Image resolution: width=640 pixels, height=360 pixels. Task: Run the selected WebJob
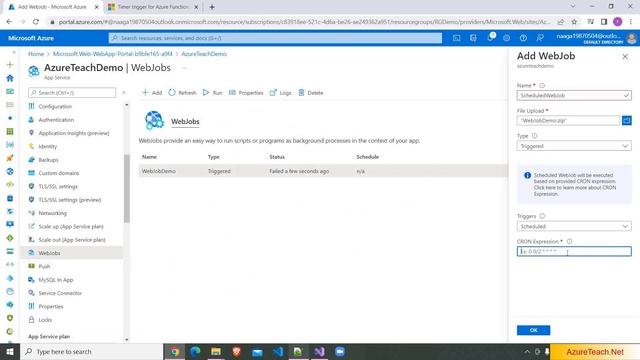pyautogui.click(x=213, y=93)
